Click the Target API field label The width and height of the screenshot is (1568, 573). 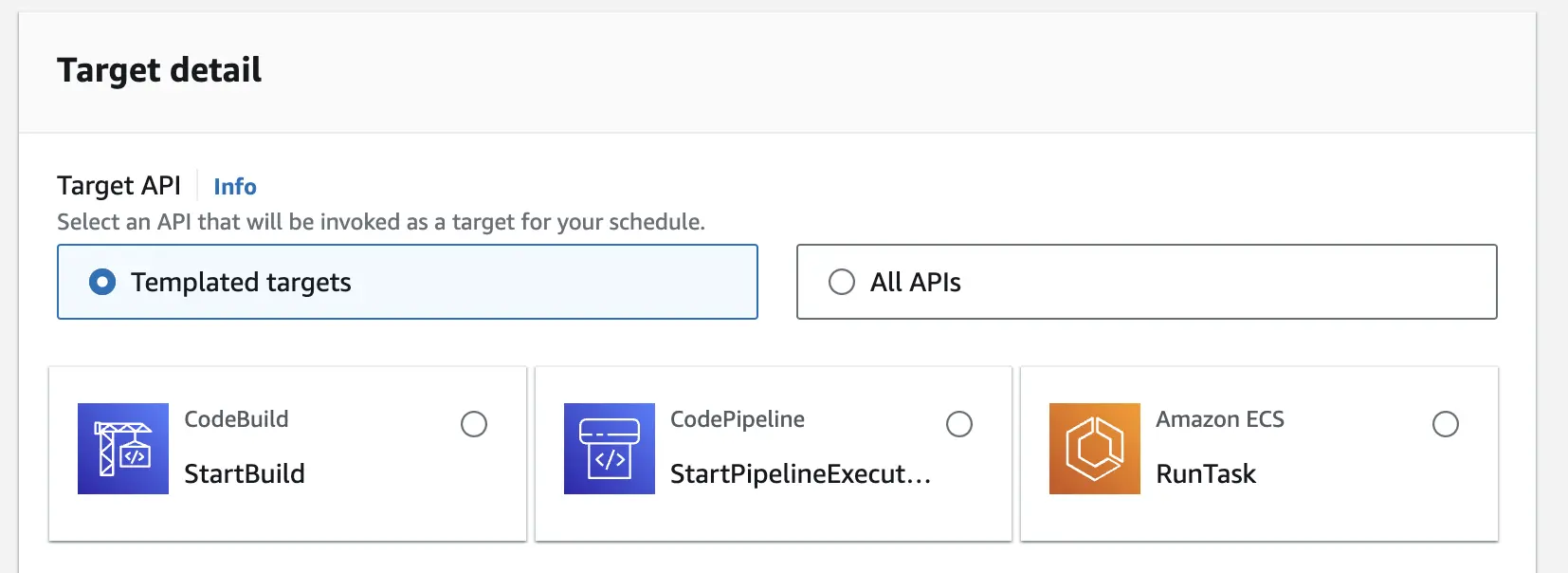point(119,186)
